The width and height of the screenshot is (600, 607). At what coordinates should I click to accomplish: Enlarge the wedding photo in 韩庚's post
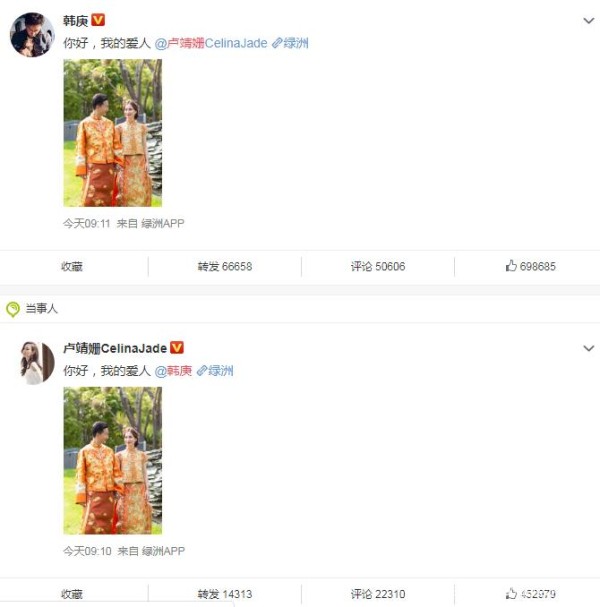pyautogui.click(x=113, y=133)
